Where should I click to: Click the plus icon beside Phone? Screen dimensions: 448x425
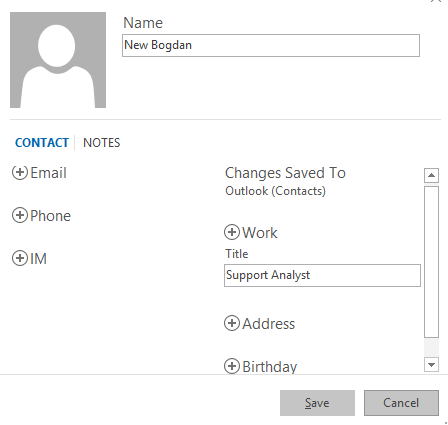20,215
